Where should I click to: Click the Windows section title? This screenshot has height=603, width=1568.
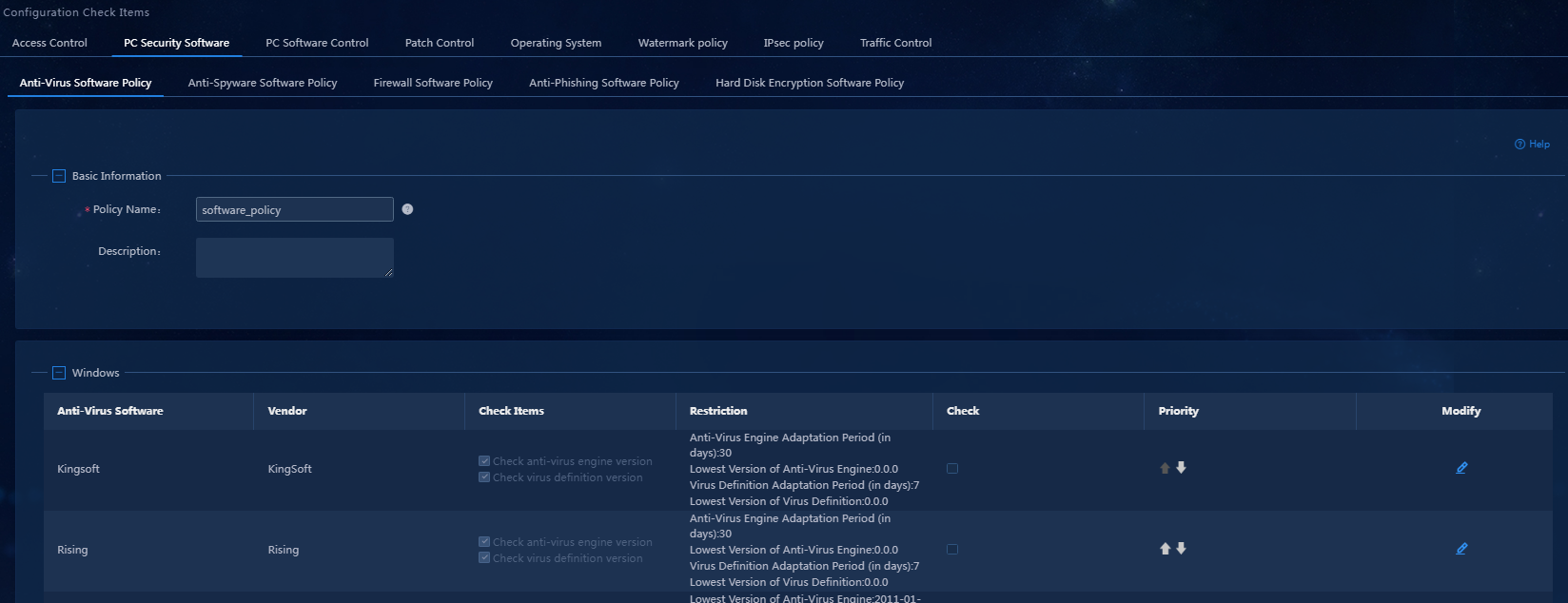[x=96, y=373]
